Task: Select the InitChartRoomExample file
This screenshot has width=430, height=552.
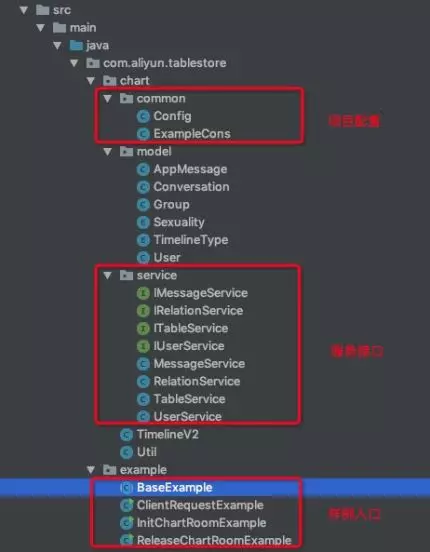Action: click(x=201, y=523)
